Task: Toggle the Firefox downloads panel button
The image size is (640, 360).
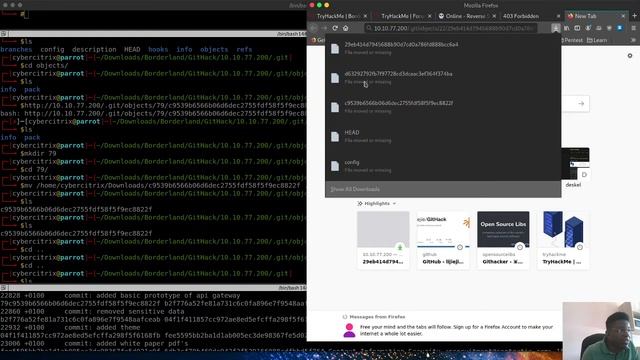Action: tap(556, 28)
